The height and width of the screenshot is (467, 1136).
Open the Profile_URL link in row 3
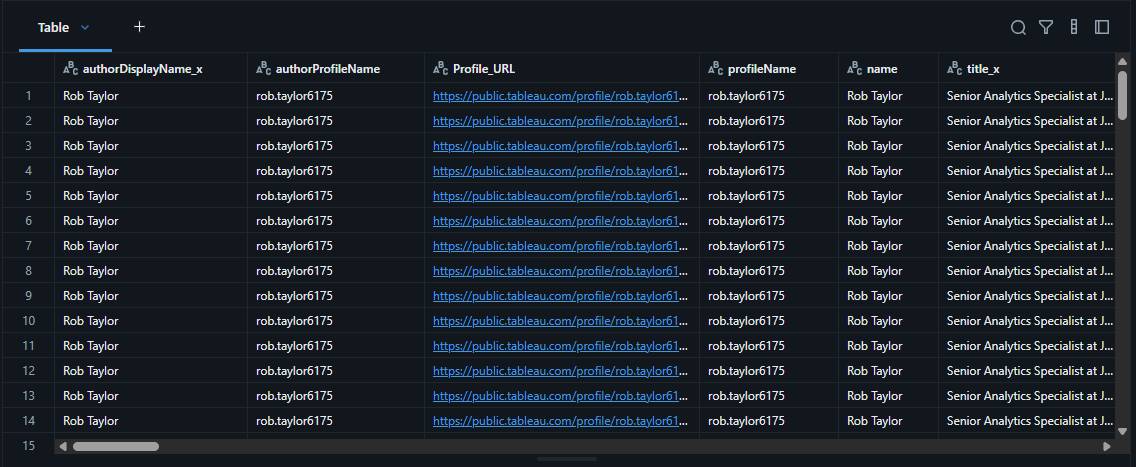pos(560,146)
